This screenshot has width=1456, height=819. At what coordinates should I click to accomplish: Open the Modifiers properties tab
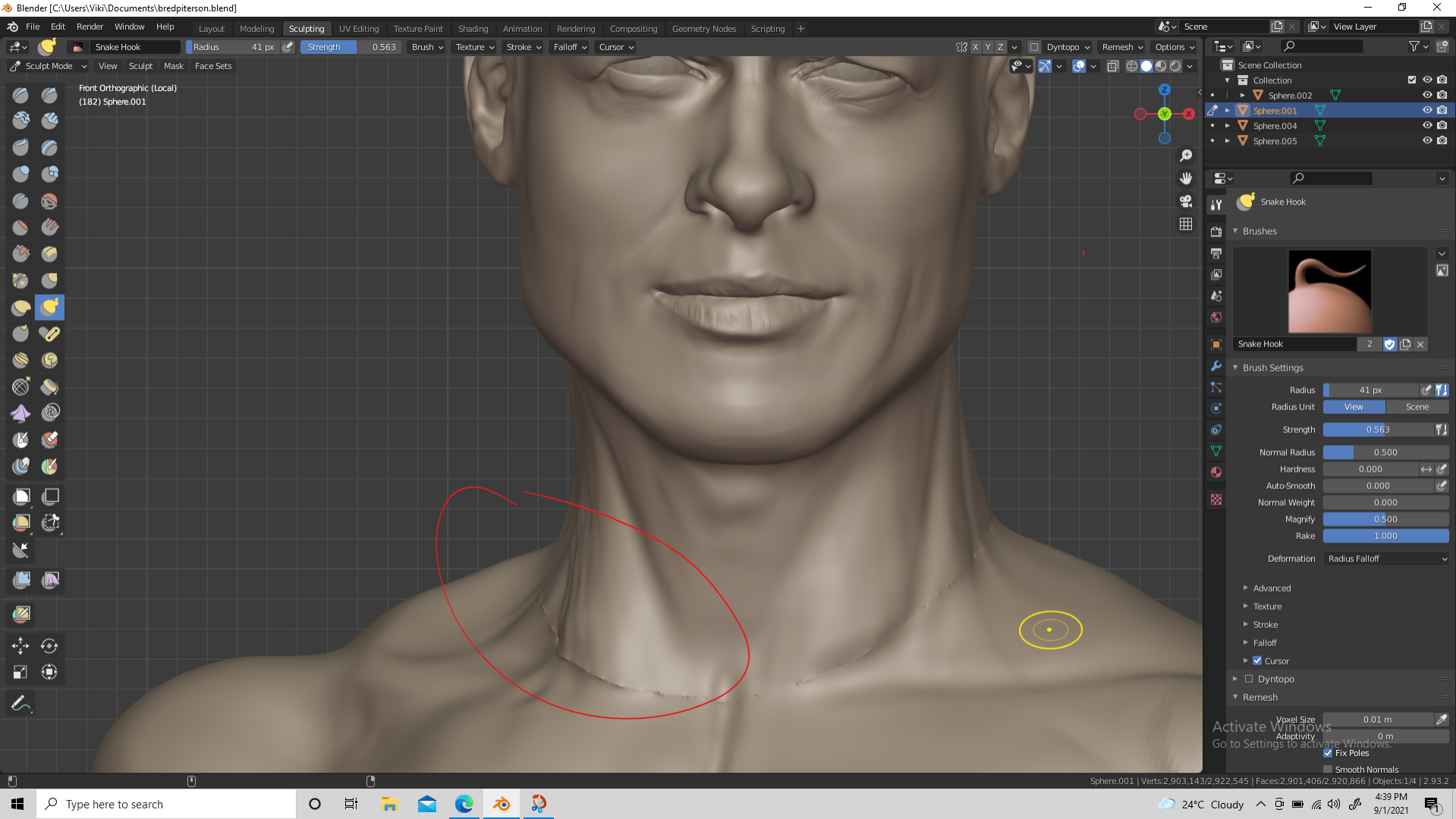(1216, 366)
